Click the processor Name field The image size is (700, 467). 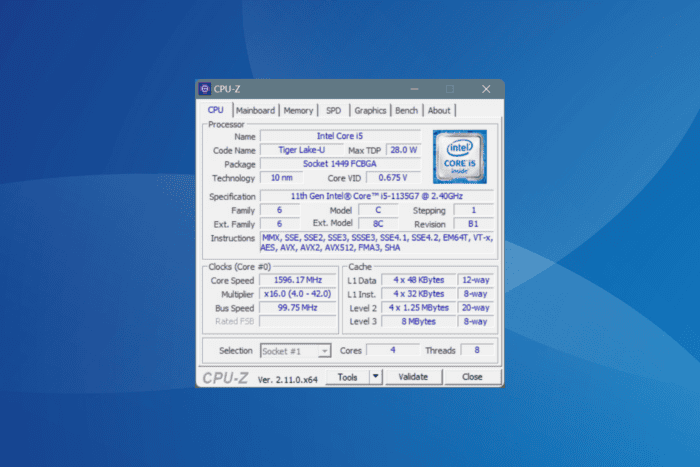click(340, 135)
